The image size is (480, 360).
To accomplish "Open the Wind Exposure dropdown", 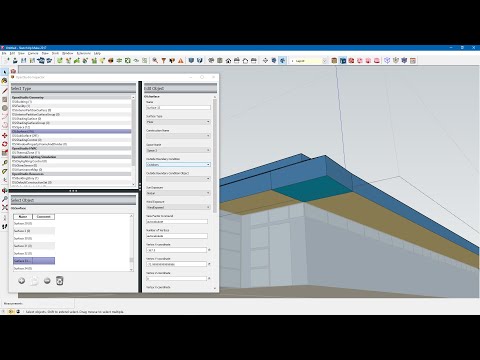I will [x=178, y=207].
